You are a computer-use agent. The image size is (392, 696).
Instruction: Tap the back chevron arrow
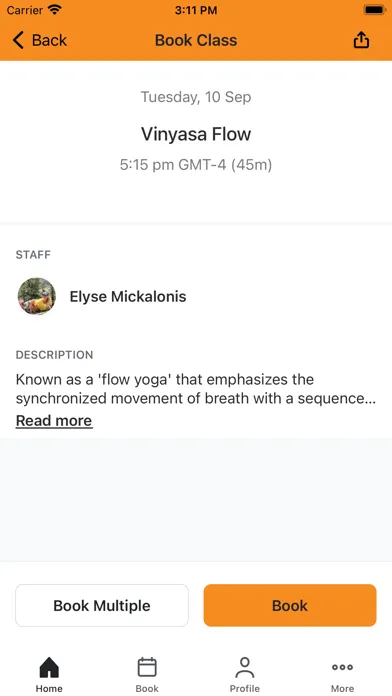(18, 40)
